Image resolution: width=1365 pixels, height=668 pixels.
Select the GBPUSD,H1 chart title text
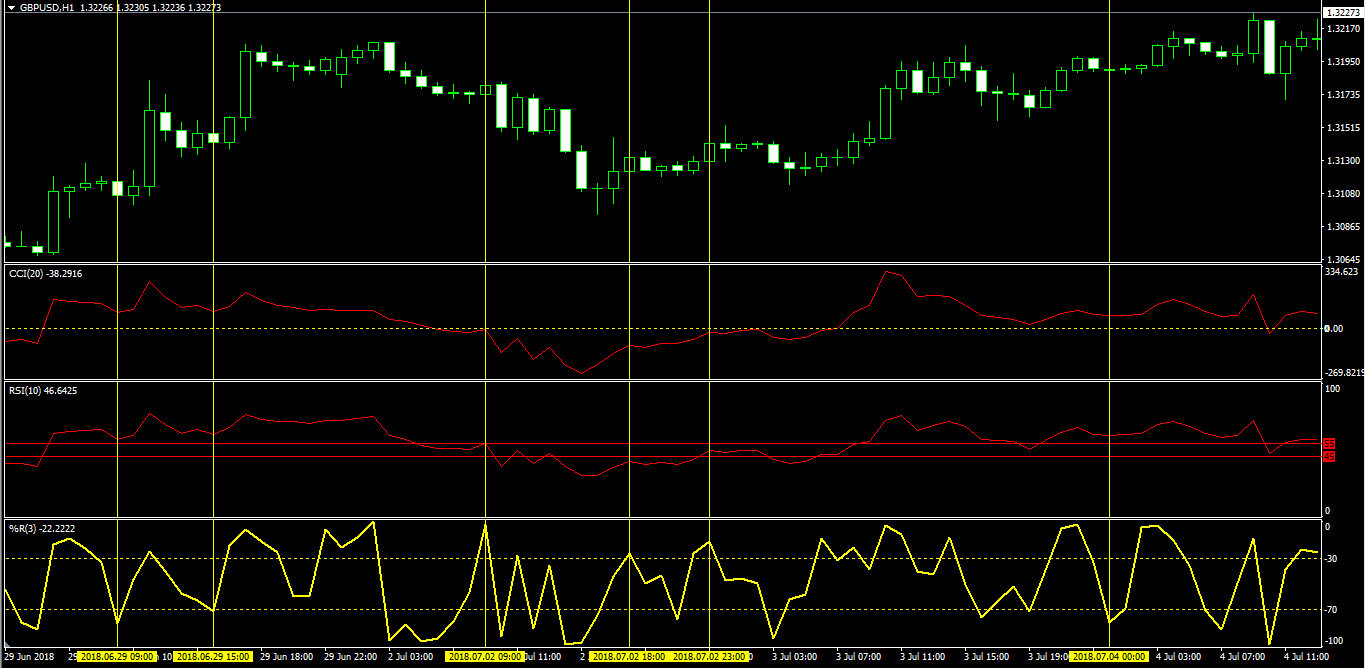tap(46, 7)
